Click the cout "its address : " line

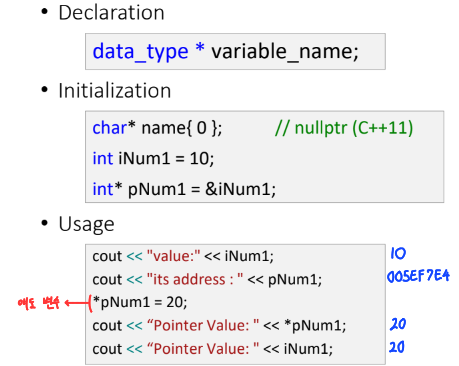click(207, 279)
